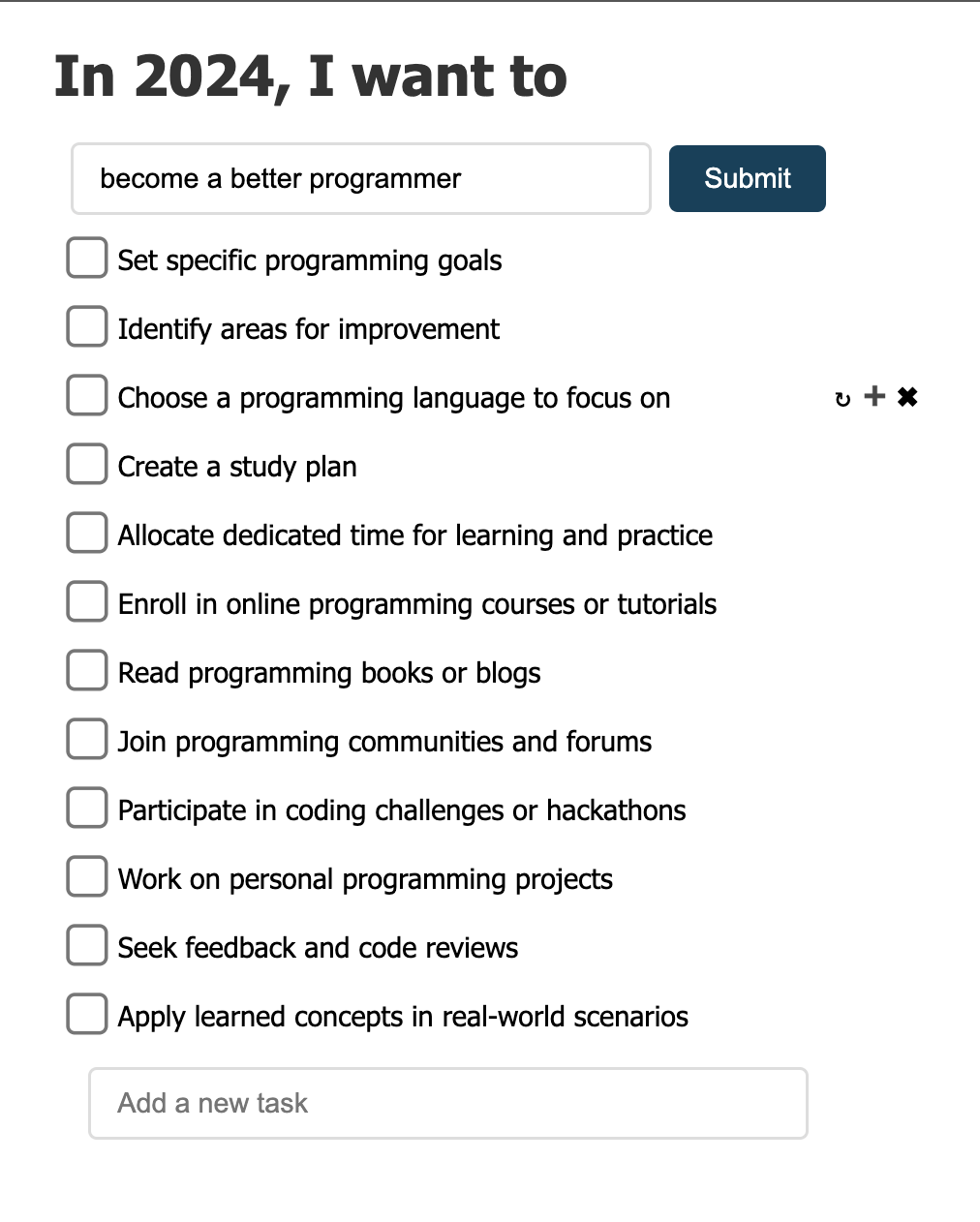This screenshot has height=1222, width=980.
Task: Check the Allocate dedicated time checkbox
Action: [x=86, y=533]
